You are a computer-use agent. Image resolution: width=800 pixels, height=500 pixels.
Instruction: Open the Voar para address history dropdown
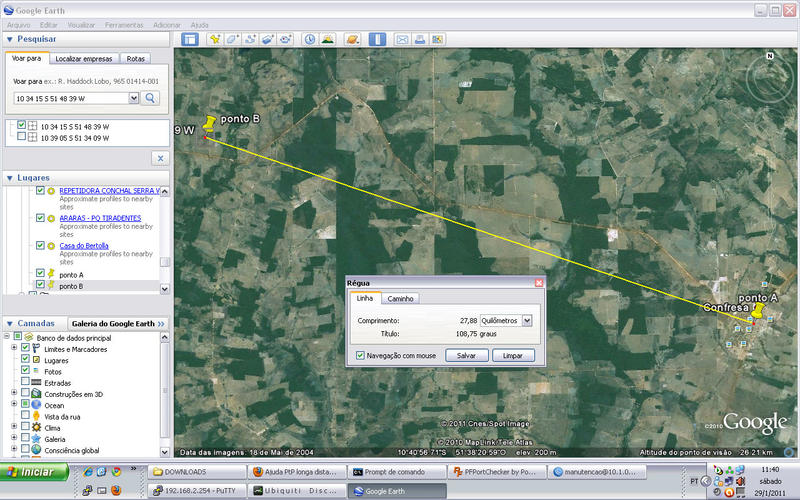coord(134,98)
